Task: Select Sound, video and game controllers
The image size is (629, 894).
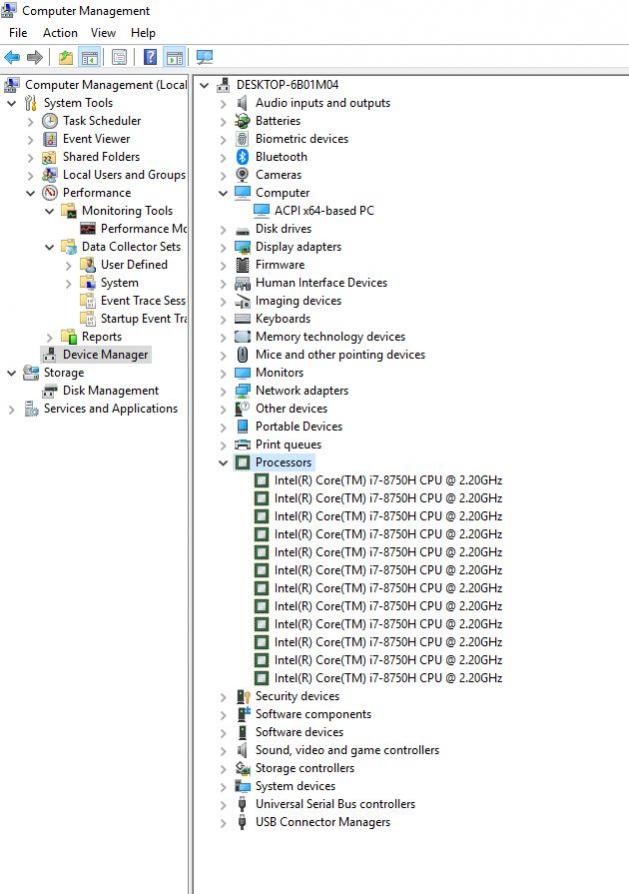Action: click(x=347, y=750)
